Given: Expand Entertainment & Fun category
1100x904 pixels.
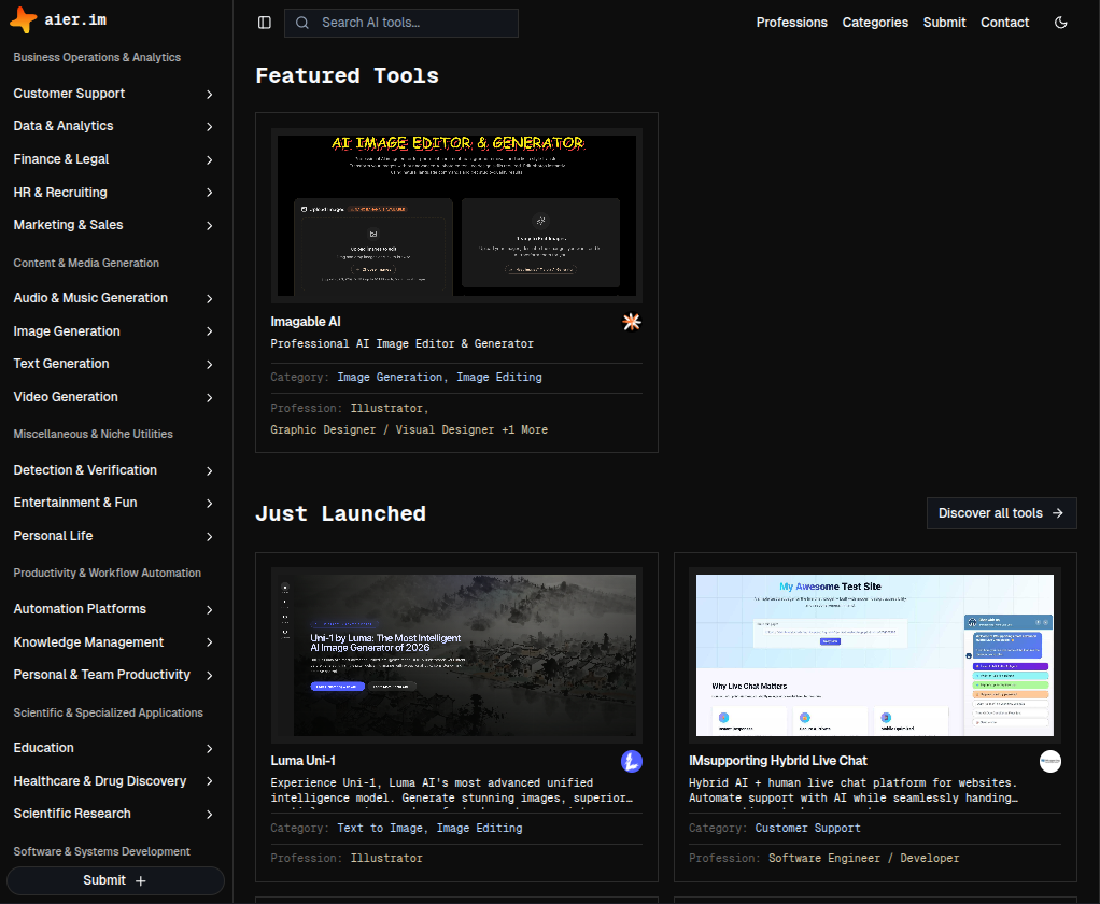Looking at the screenshot, I should (x=113, y=503).
